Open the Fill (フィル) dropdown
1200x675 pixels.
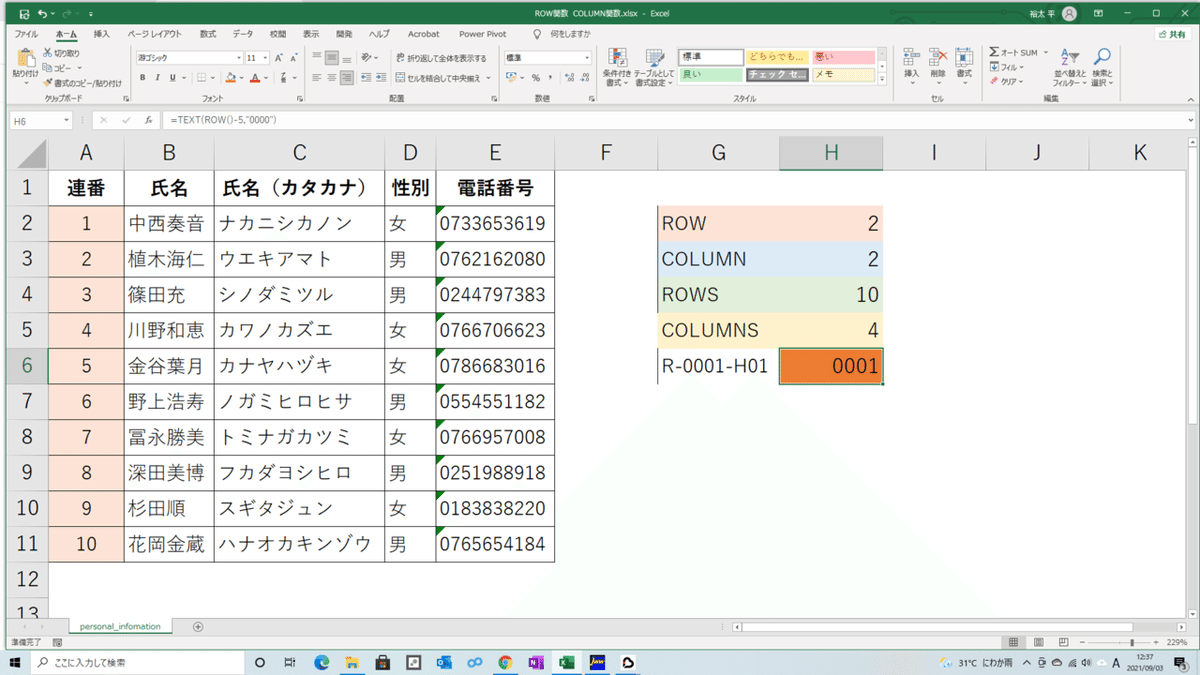coord(1021,67)
